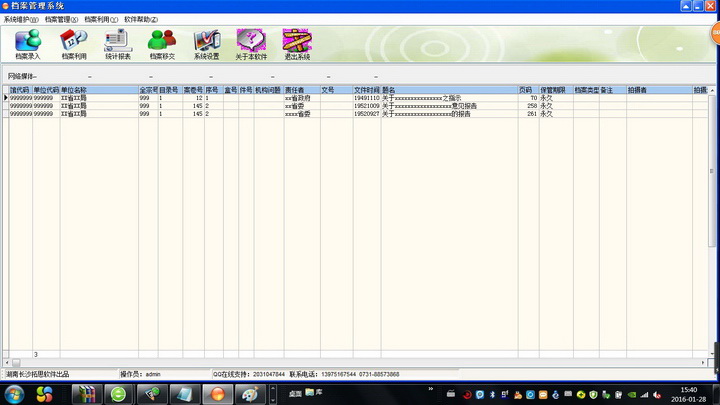Sort by the 馆代码 column header
Viewport: 720px width, 405px height.
[x=21, y=90]
